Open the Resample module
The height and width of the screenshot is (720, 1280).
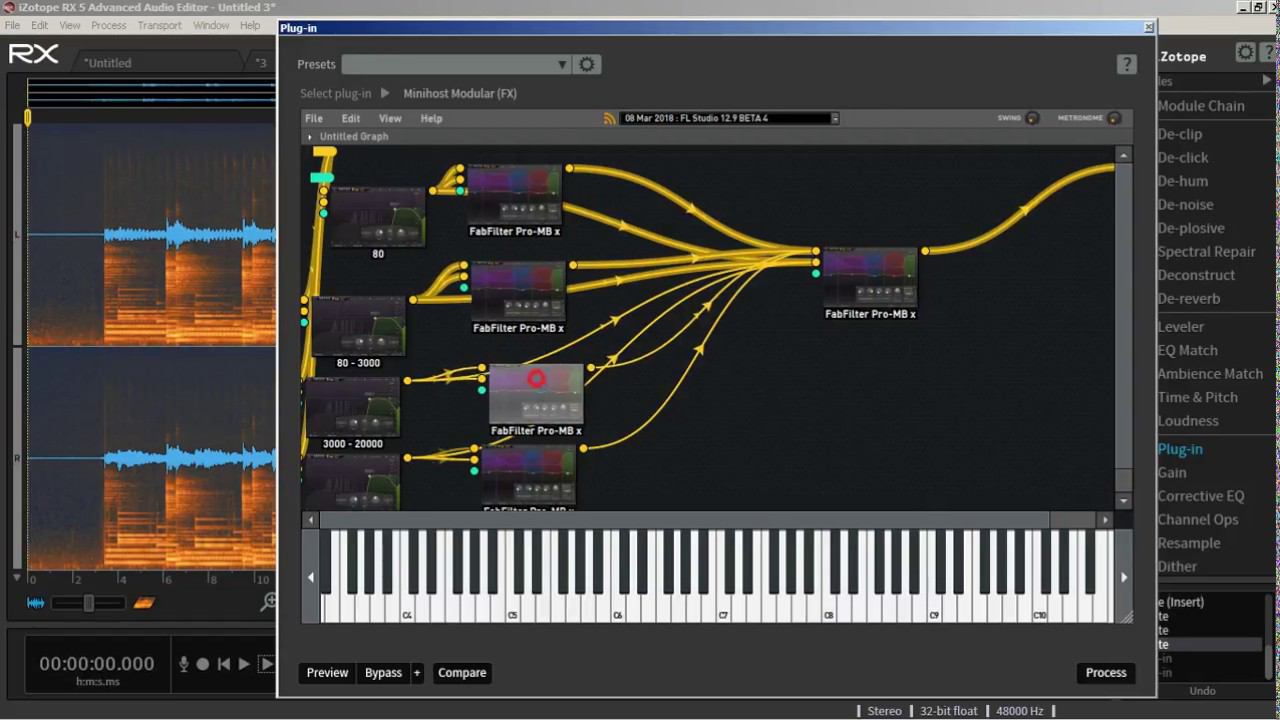[x=1188, y=543]
